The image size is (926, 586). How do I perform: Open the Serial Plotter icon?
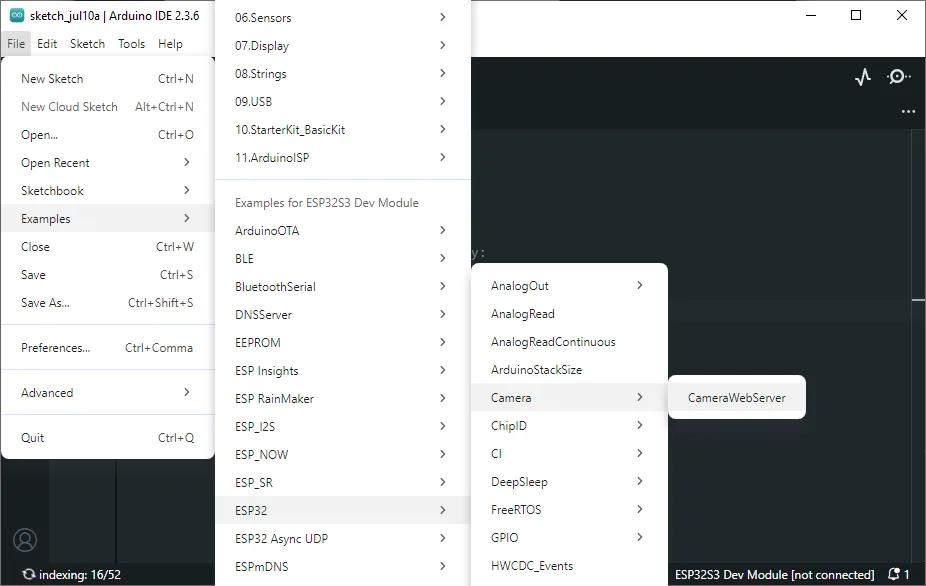(x=863, y=77)
